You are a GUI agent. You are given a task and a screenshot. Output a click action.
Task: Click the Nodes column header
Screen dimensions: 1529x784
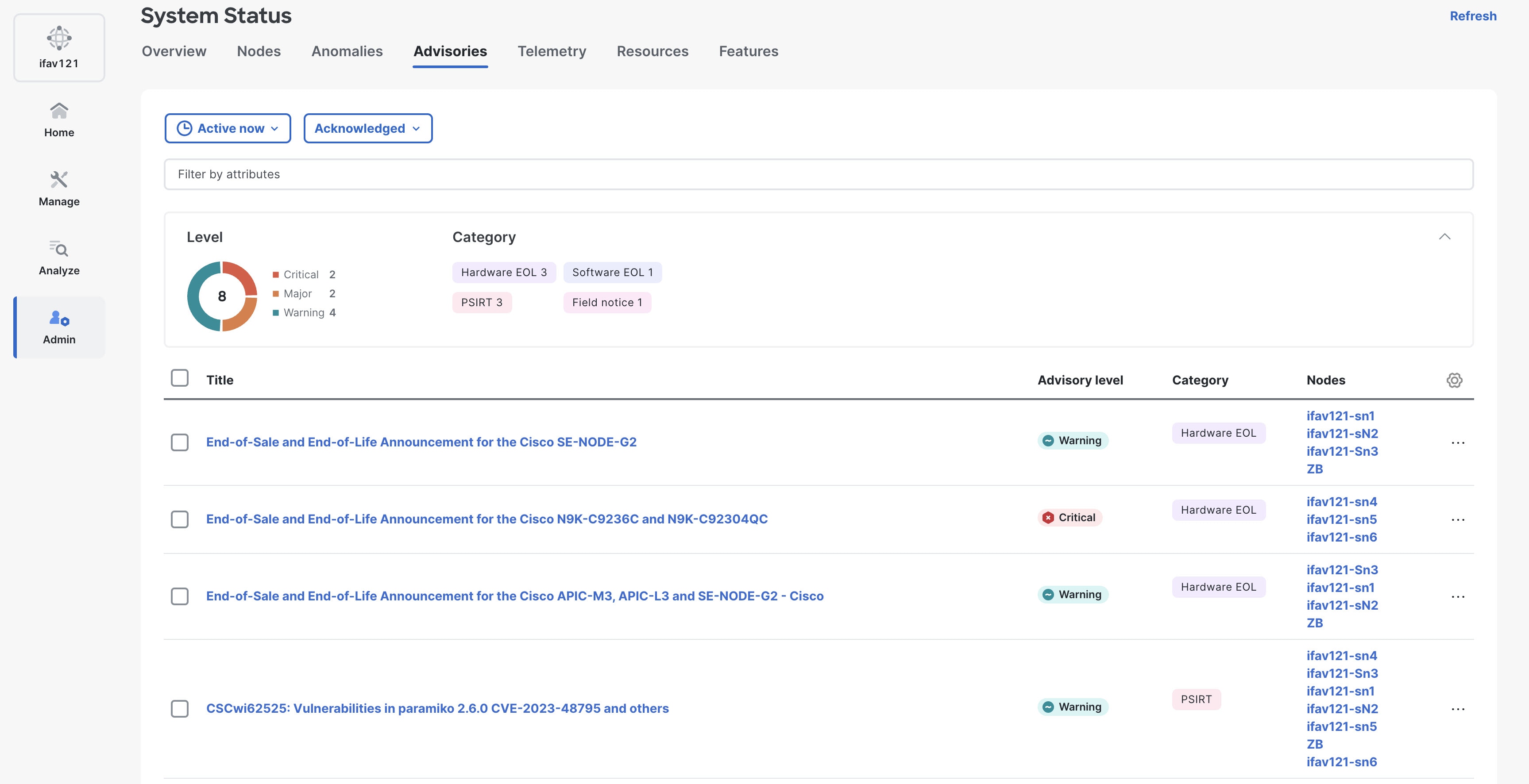pos(1325,380)
